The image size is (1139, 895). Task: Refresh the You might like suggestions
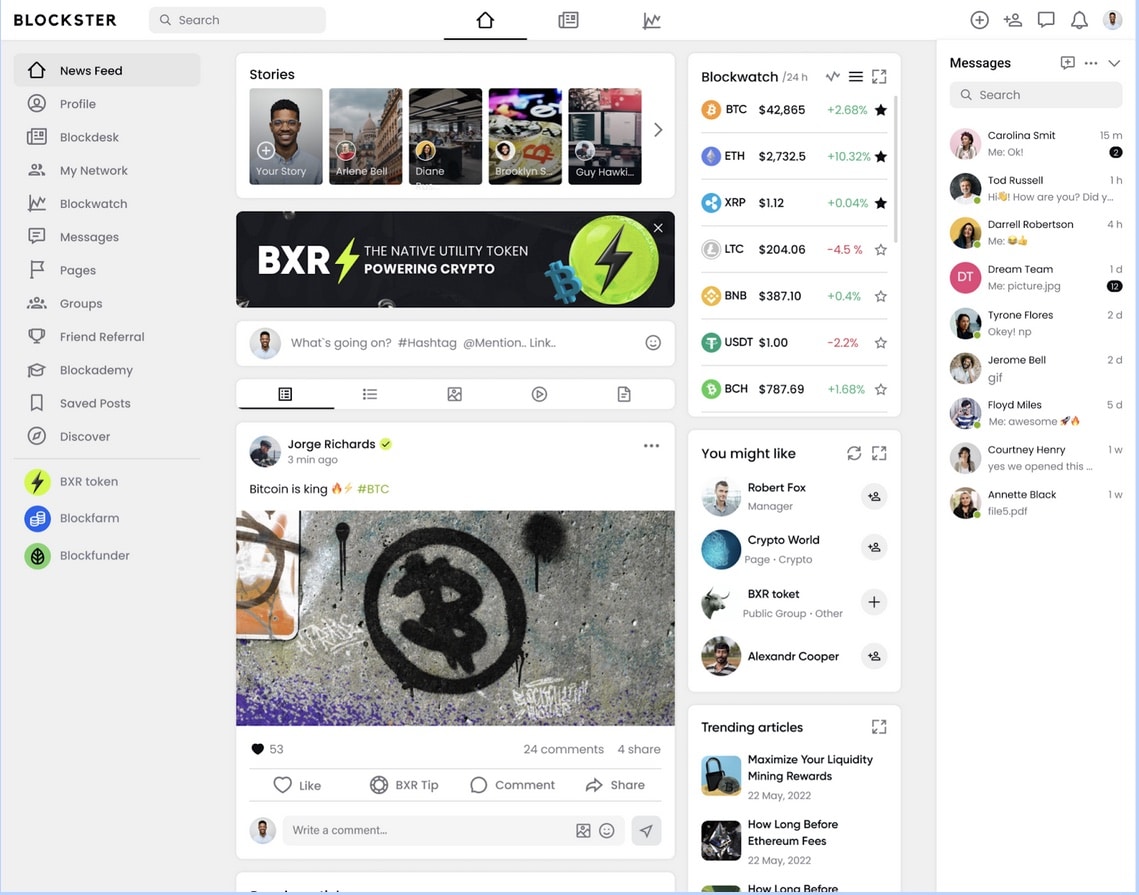tap(853, 453)
